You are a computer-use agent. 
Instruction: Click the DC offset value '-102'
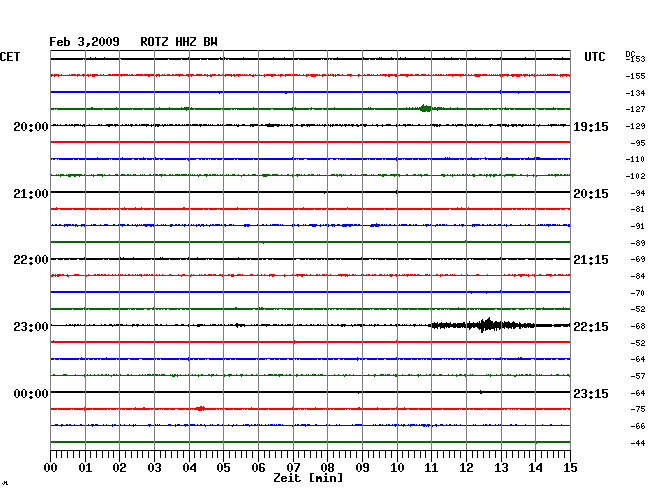pyautogui.click(x=635, y=176)
